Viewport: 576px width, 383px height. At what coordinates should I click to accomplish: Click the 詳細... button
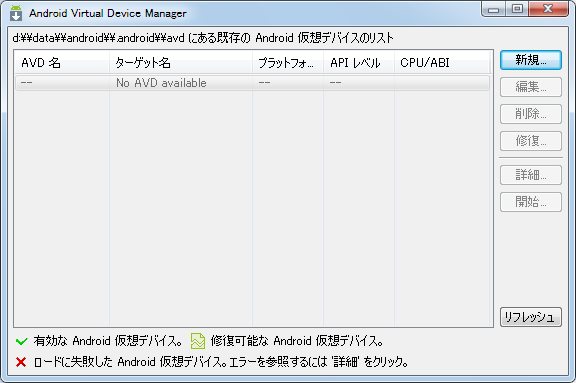tap(530, 175)
